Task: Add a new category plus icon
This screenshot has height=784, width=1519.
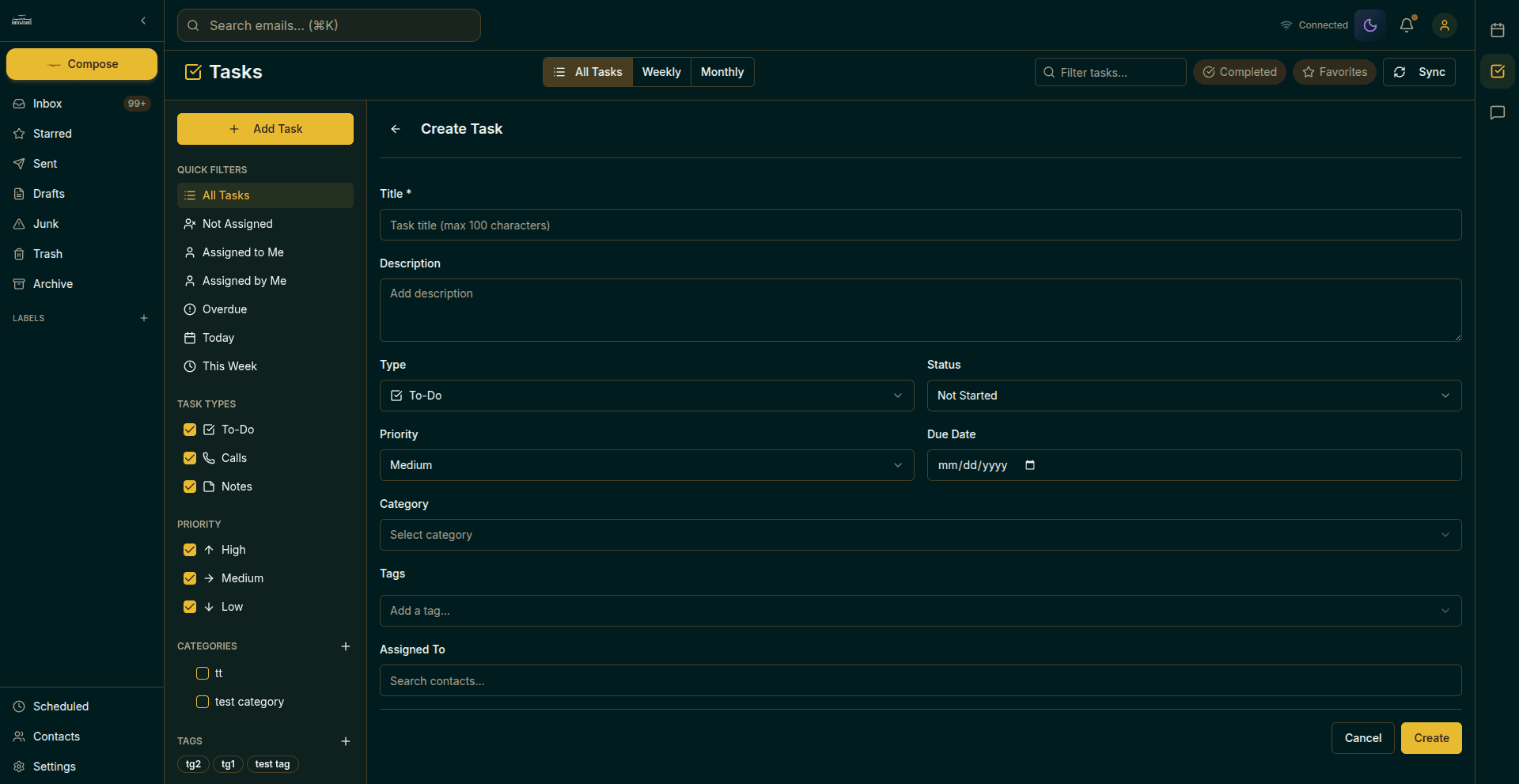Action: point(345,646)
